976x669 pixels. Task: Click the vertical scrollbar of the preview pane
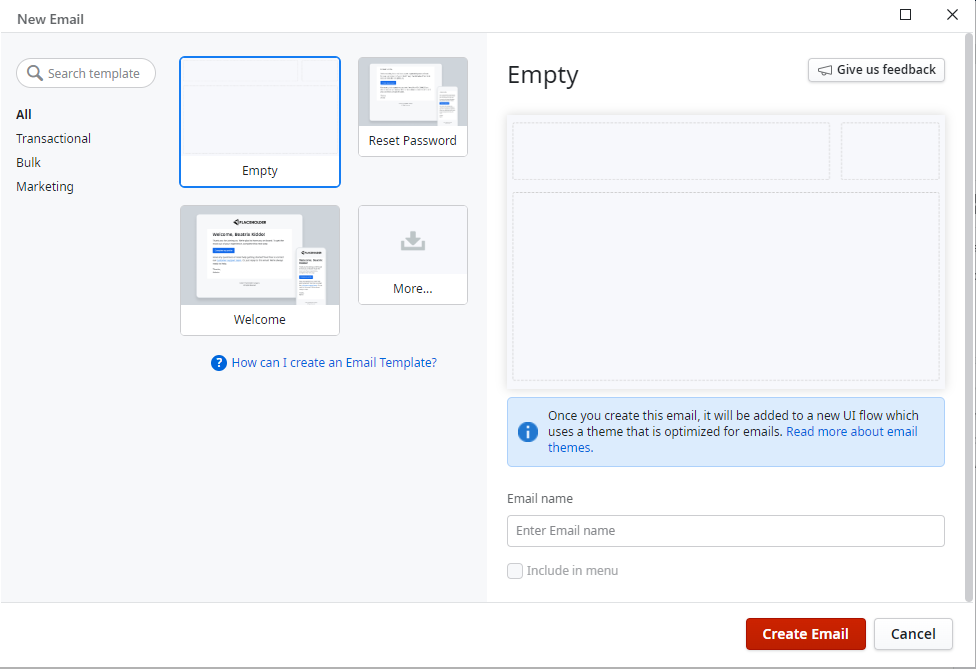[x=969, y=317]
